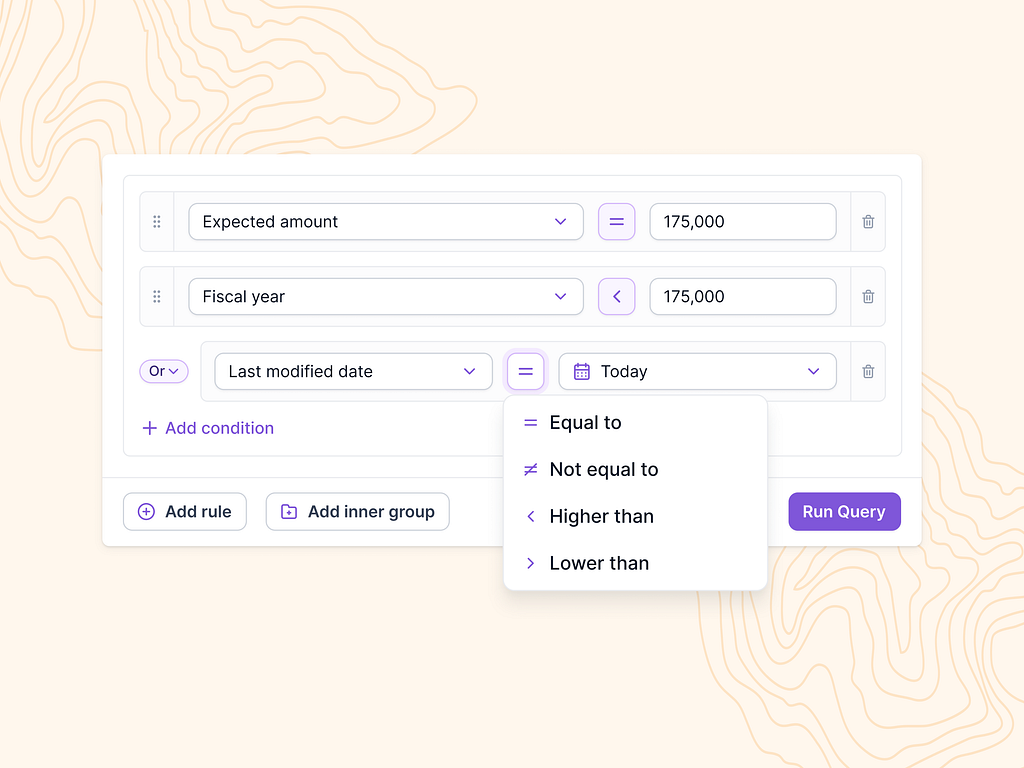The height and width of the screenshot is (768, 1024).
Task: Click the Add inner group button
Action: [x=357, y=511]
